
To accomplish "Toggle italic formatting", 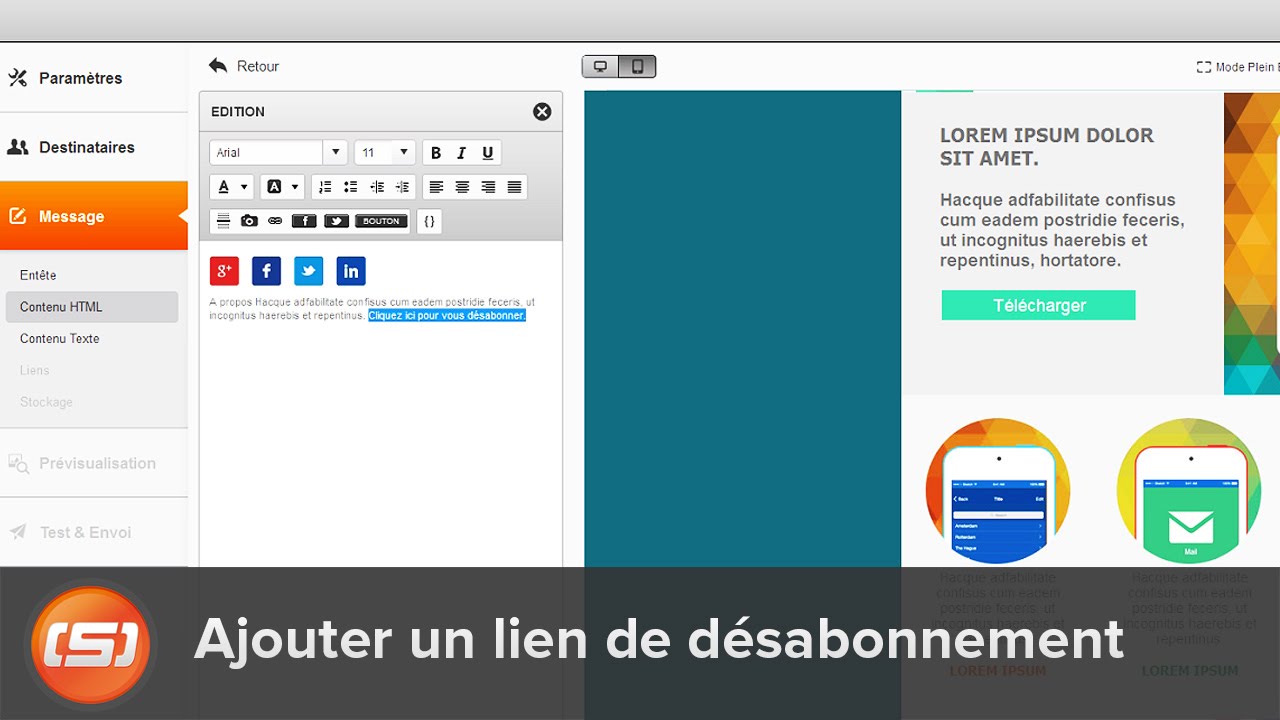I will coord(461,153).
